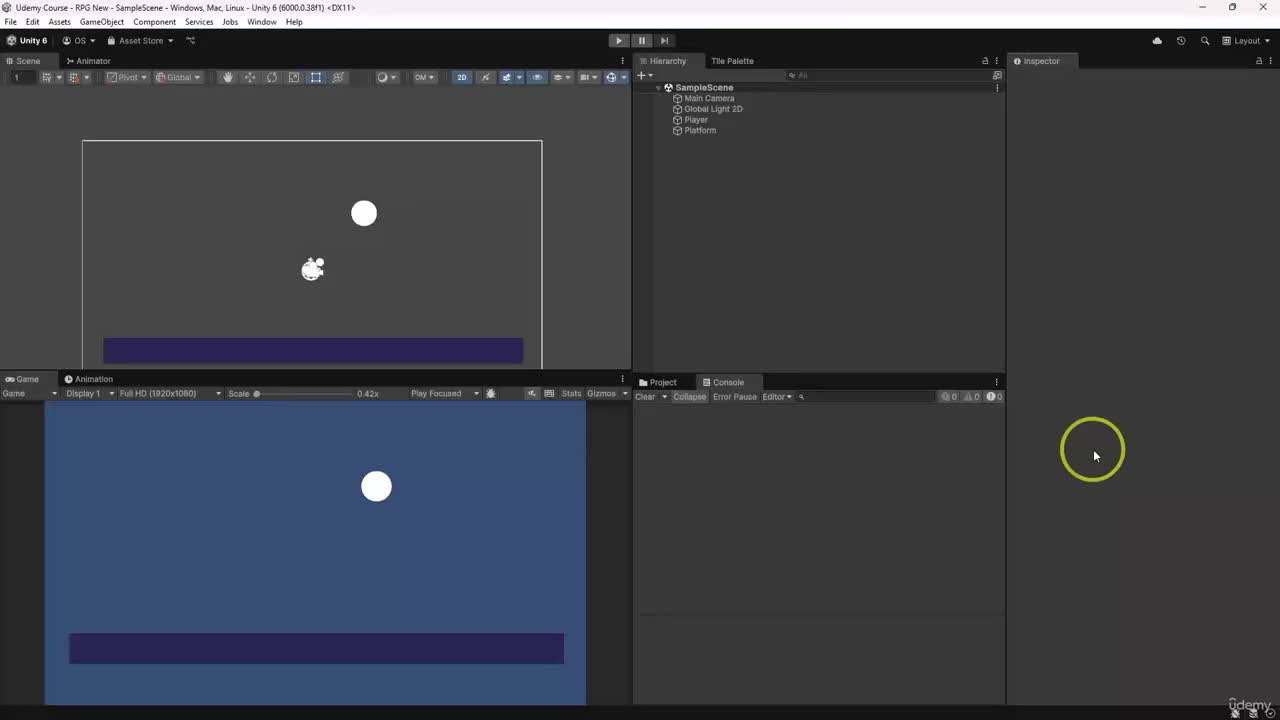Open Gizmos dropdown in Game view
The width and height of the screenshot is (1280, 720).
pos(608,394)
